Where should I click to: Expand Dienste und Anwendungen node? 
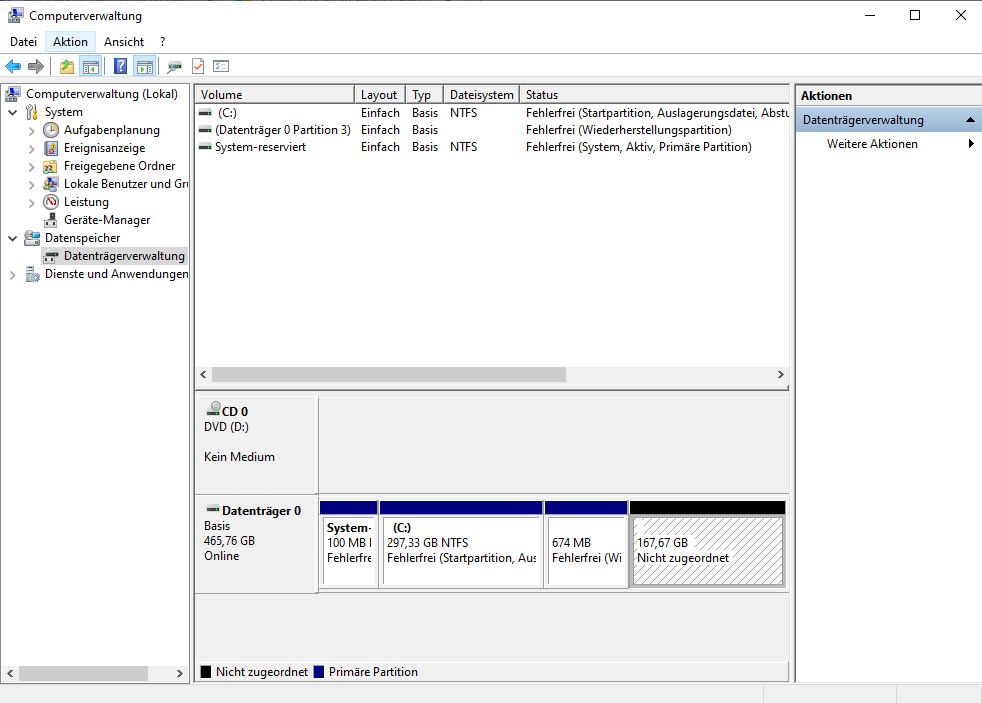coord(13,275)
